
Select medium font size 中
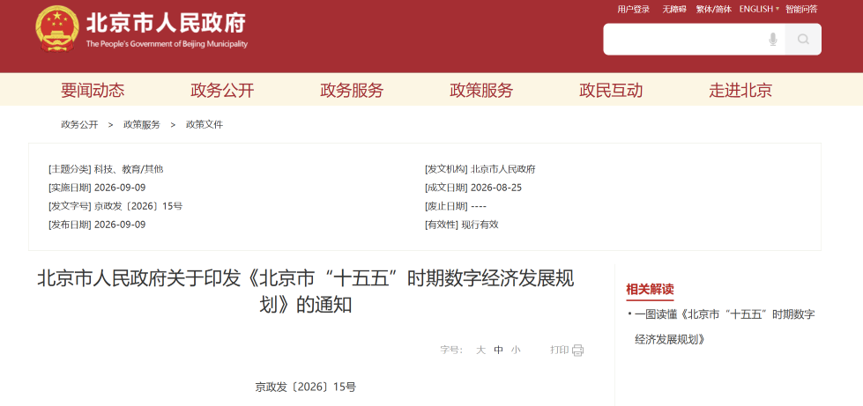click(x=498, y=350)
